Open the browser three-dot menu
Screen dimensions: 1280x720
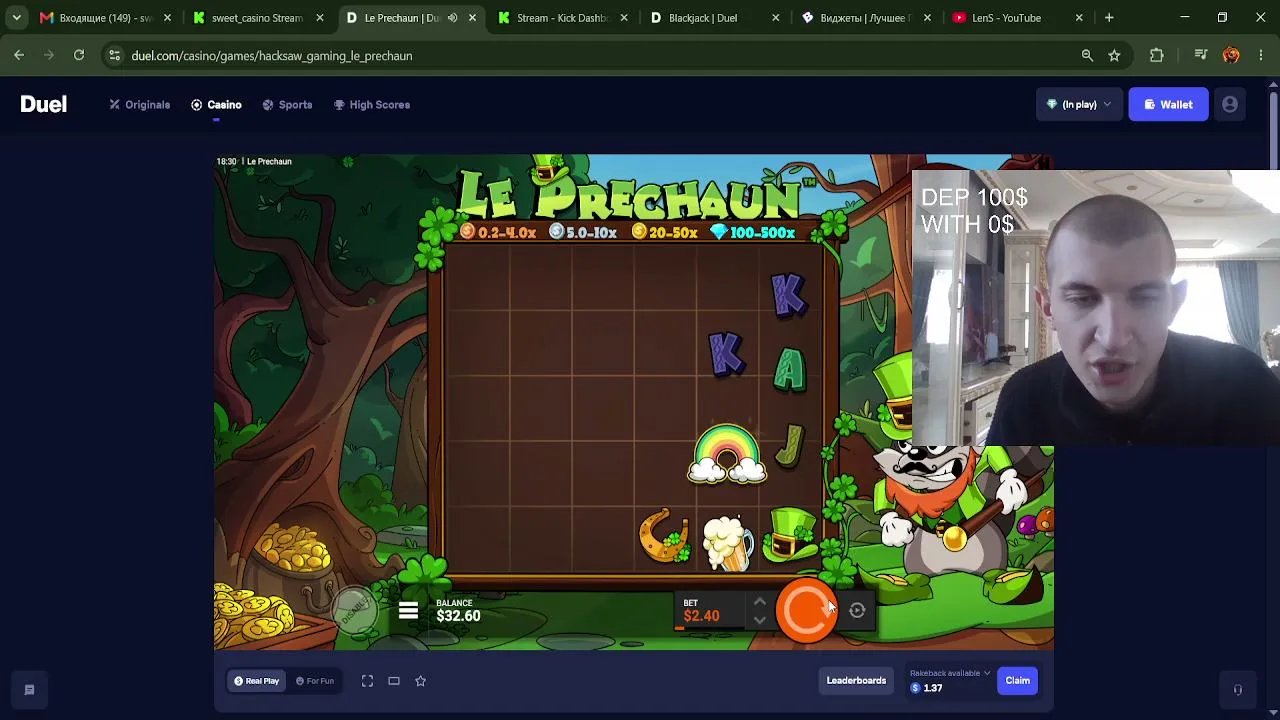point(1260,56)
